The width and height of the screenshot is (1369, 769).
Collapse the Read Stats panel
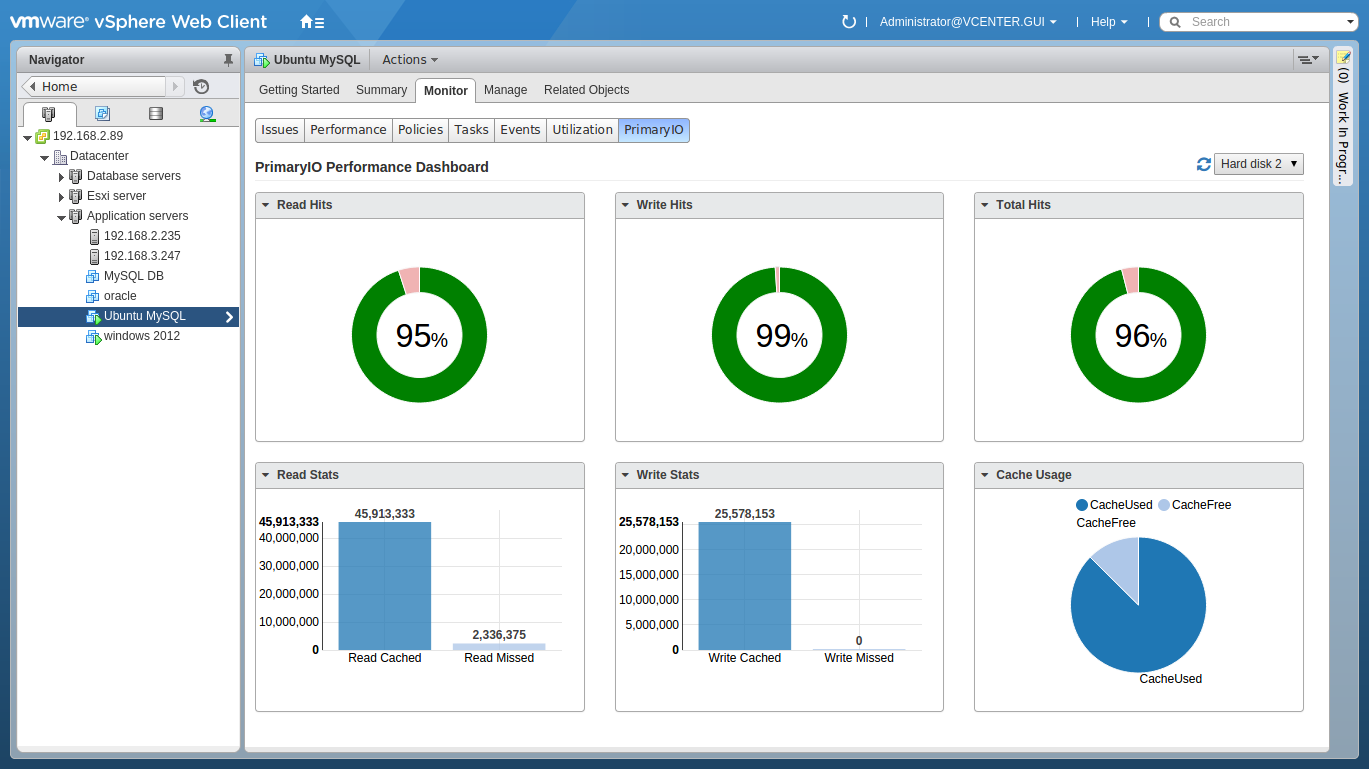tap(266, 475)
